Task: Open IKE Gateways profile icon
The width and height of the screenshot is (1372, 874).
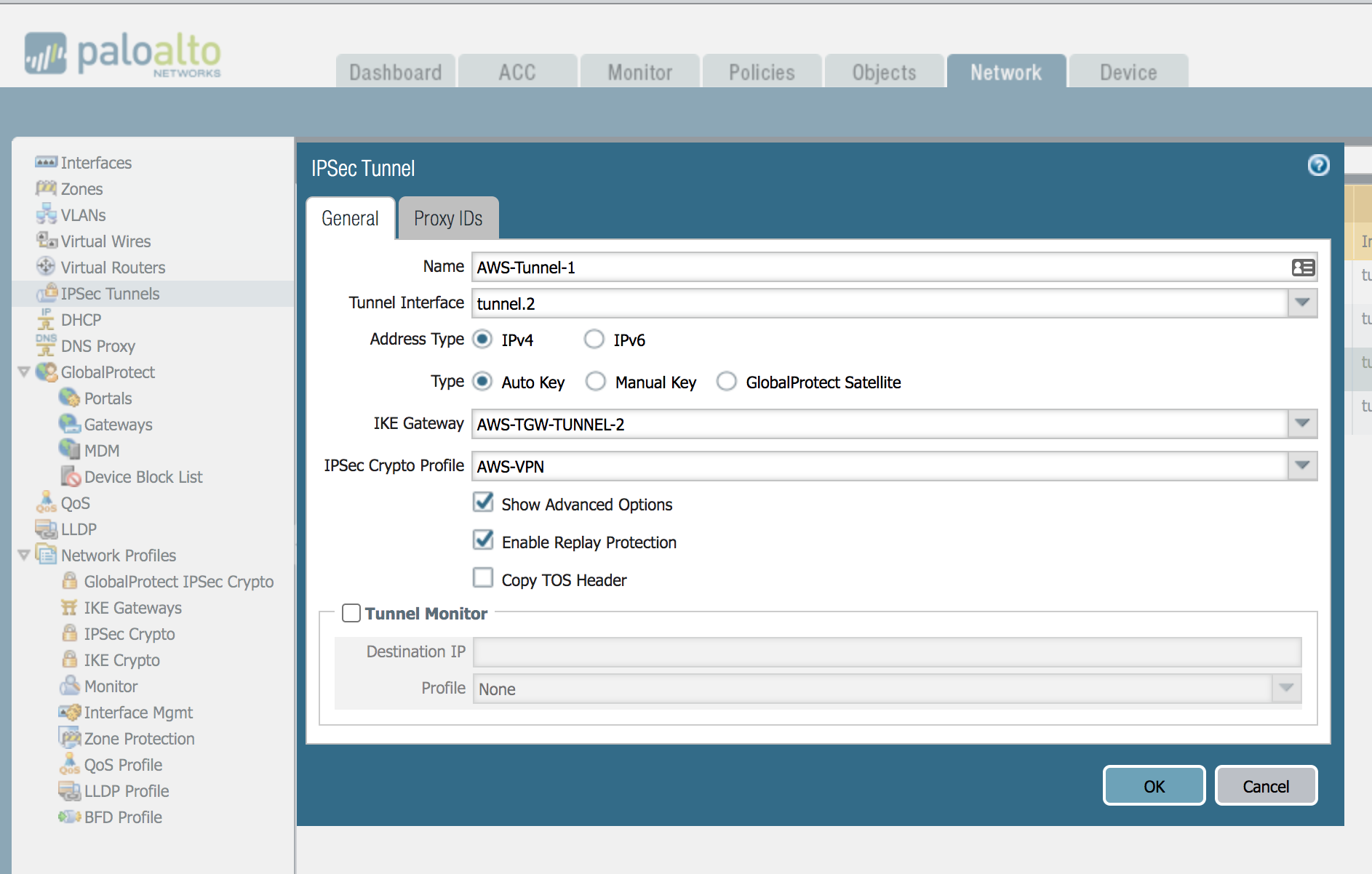Action: pos(70,607)
